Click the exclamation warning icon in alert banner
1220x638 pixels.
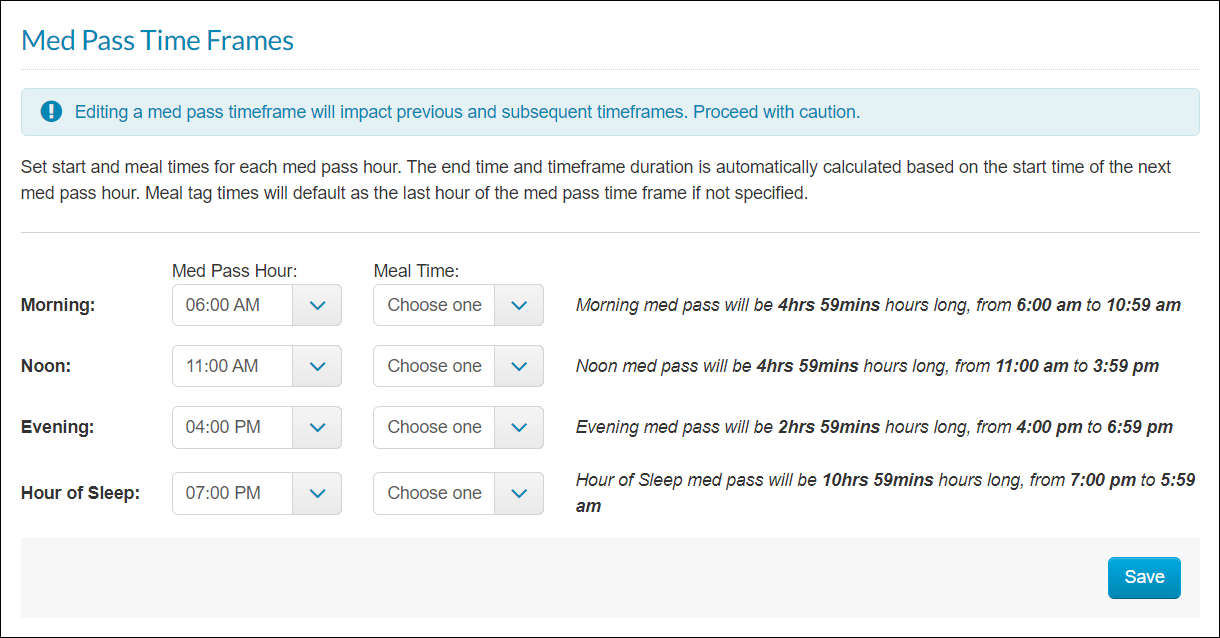point(51,112)
